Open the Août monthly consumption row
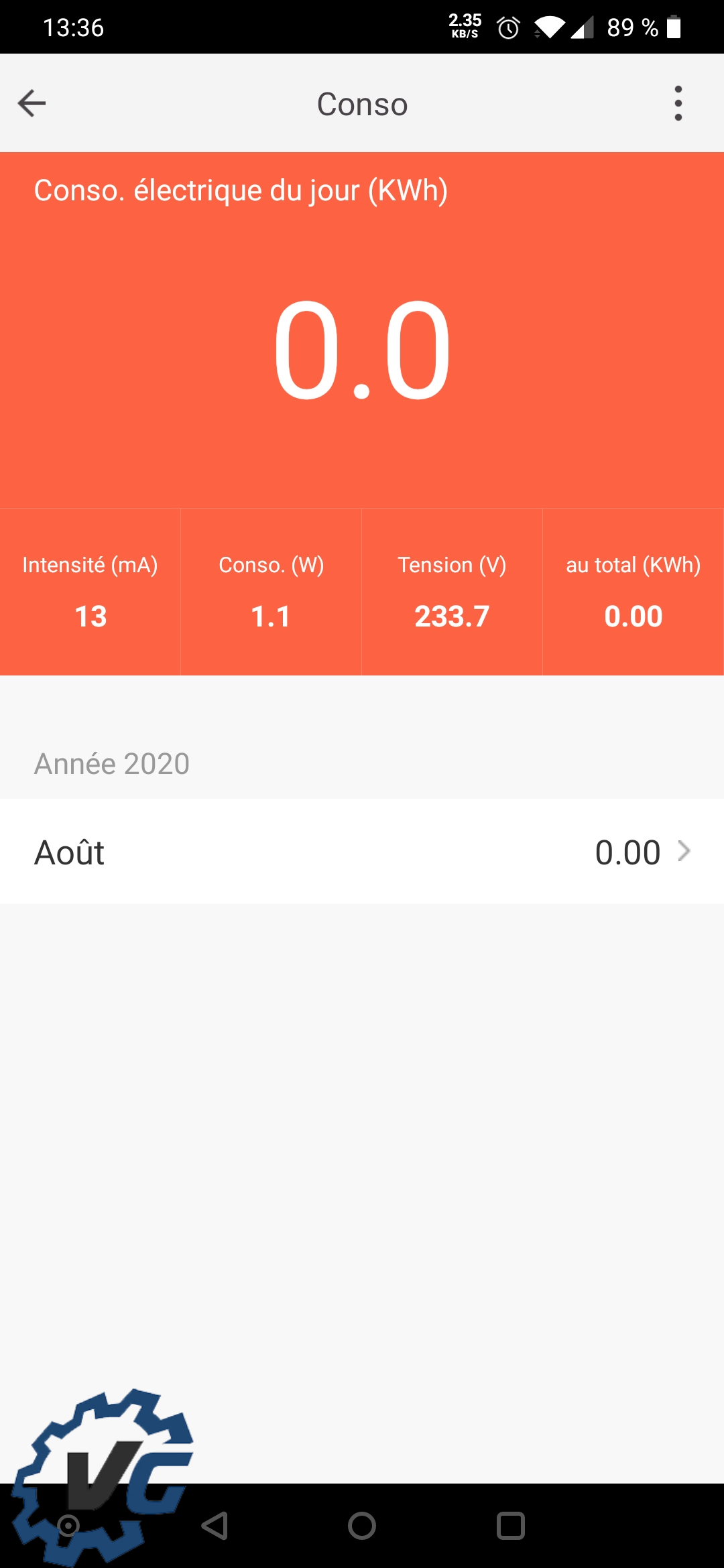This screenshot has width=724, height=1568. click(x=362, y=851)
